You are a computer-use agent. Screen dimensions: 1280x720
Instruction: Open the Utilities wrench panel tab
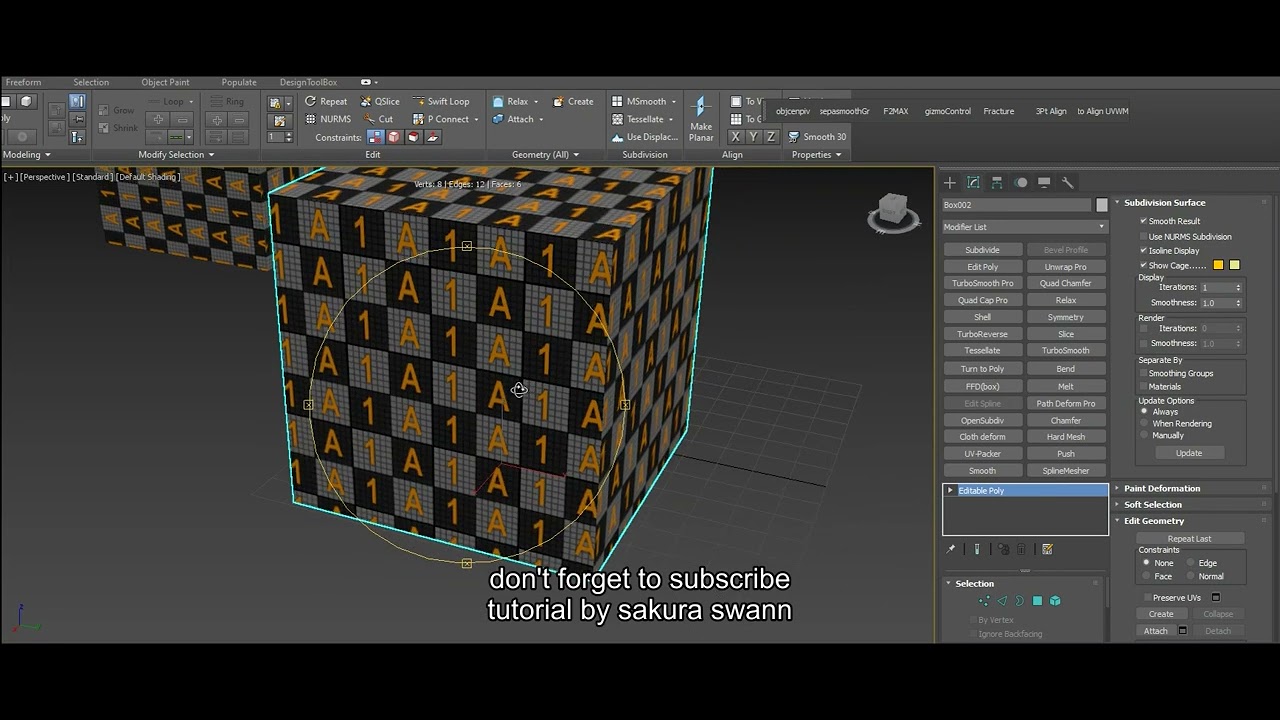tap(1068, 183)
